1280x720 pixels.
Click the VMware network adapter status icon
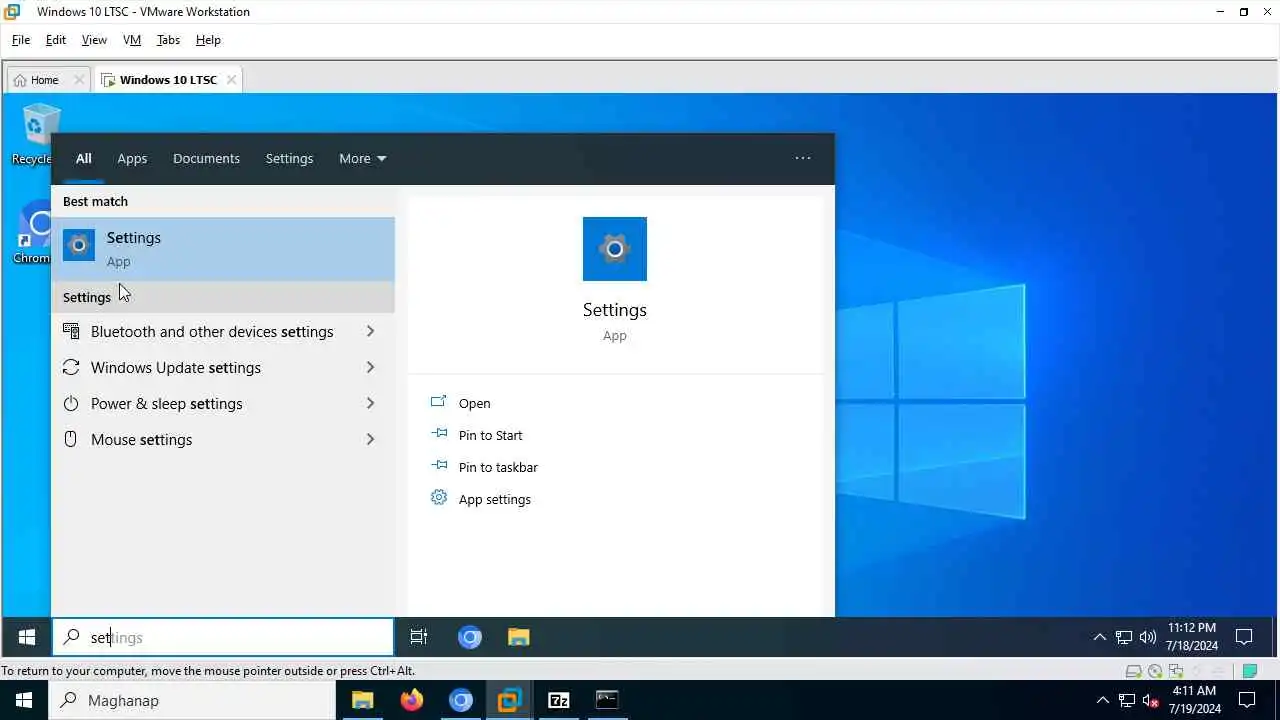coord(1177,671)
